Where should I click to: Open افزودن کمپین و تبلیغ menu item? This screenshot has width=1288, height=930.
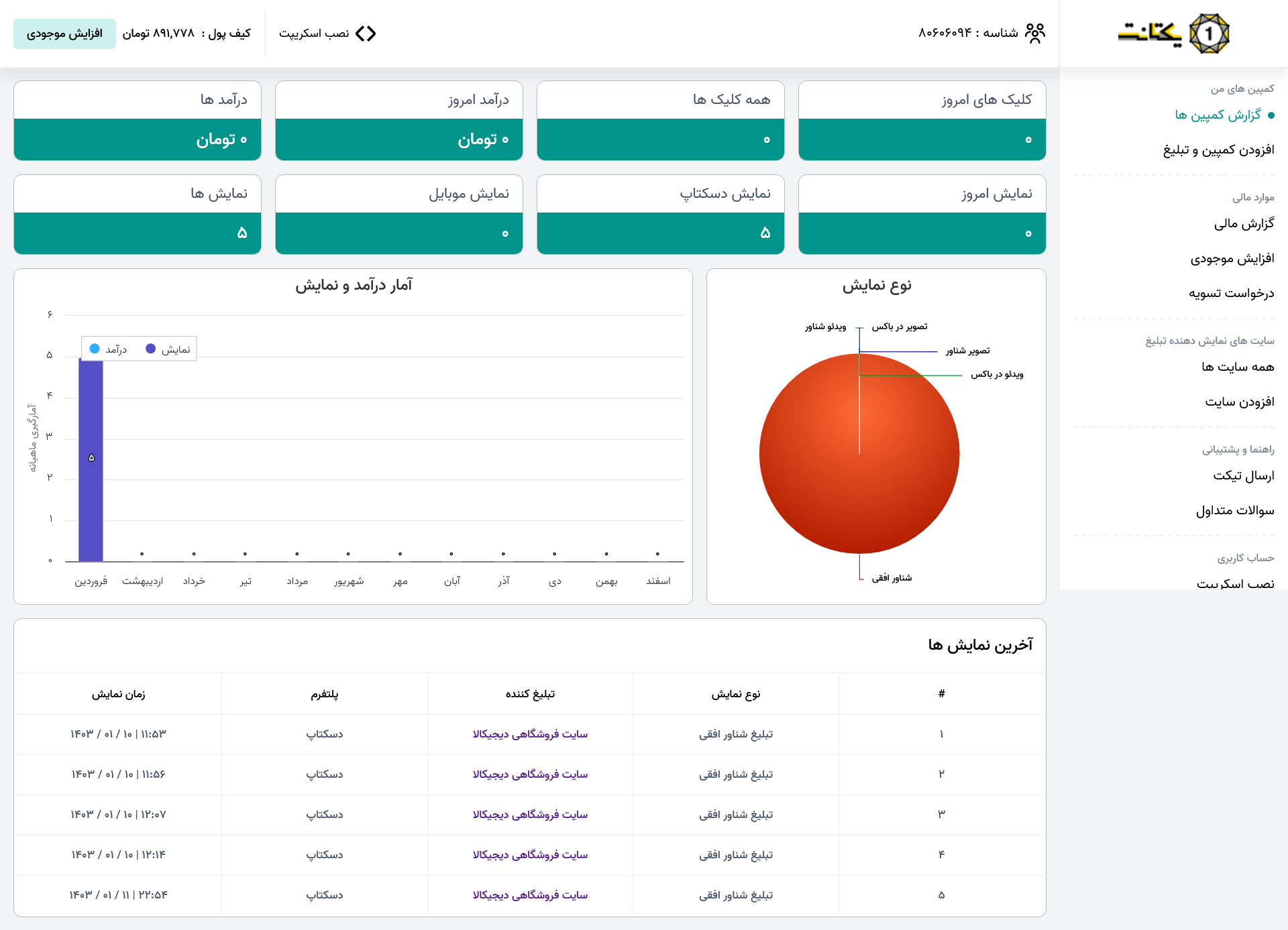[x=1218, y=150]
